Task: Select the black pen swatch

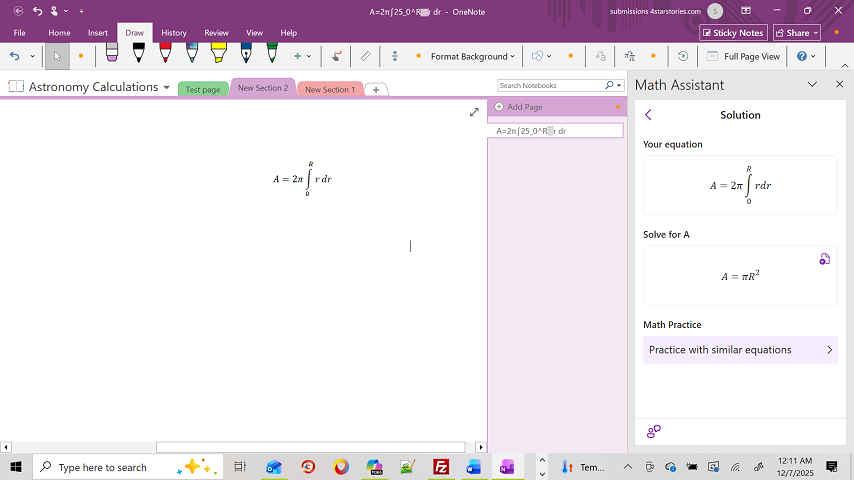Action: pos(138,54)
